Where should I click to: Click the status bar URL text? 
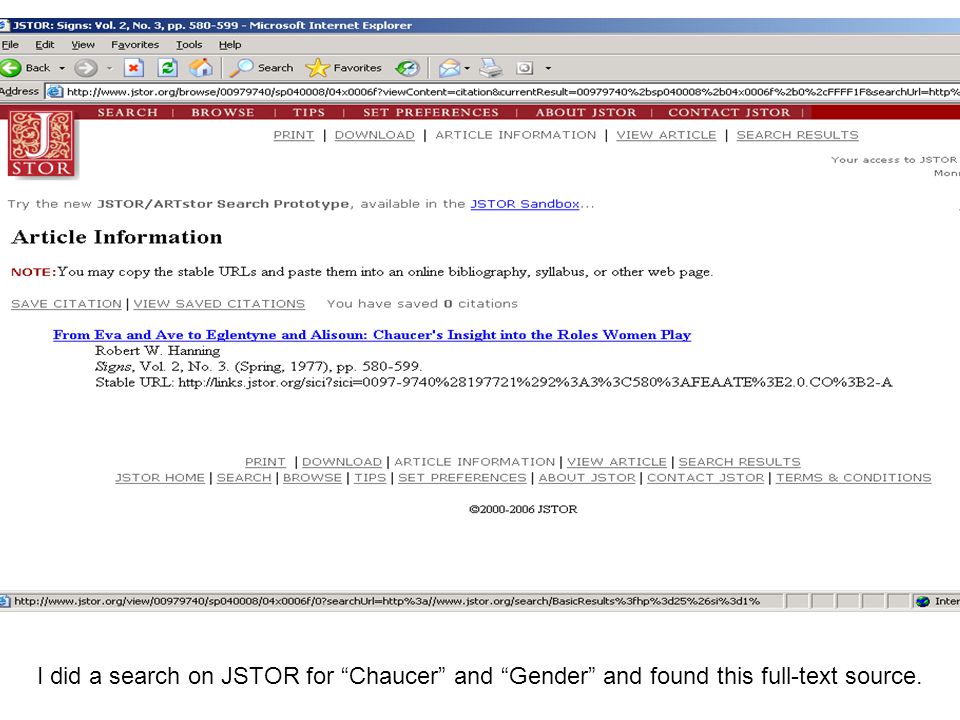click(387, 601)
